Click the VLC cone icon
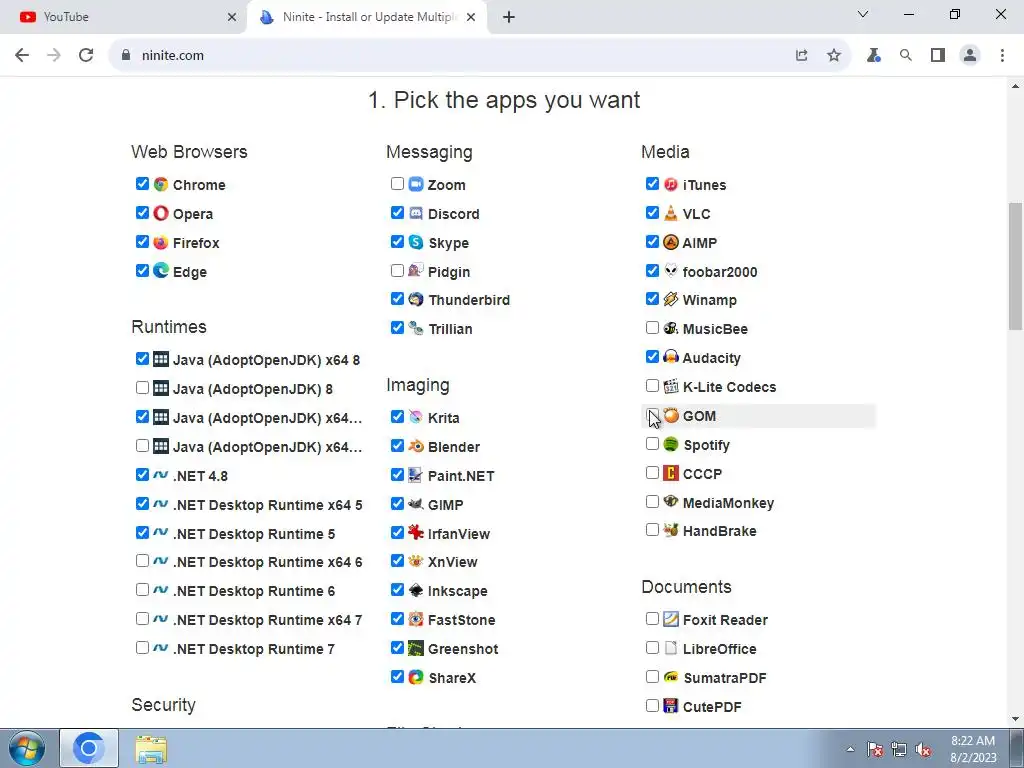 (x=671, y=213)
